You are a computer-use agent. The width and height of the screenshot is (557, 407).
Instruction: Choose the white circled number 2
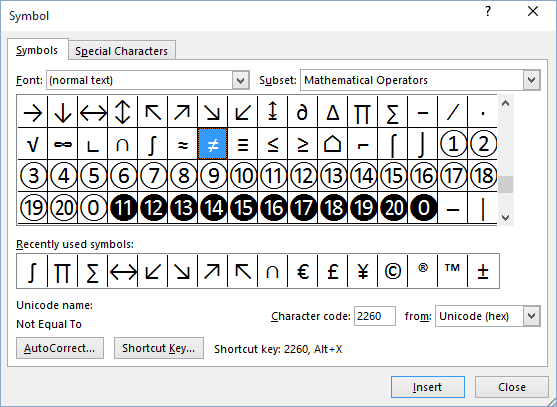[482, 144]
